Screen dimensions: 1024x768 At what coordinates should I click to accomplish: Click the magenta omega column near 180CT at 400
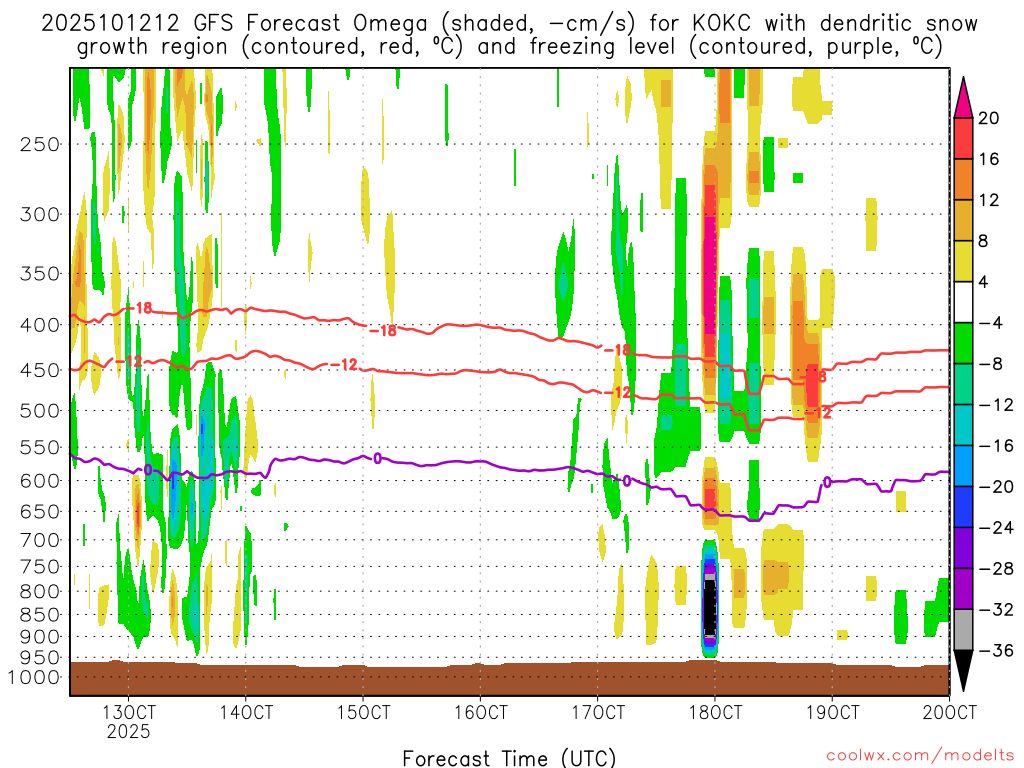pyautogui.click(x=709, y=274)
